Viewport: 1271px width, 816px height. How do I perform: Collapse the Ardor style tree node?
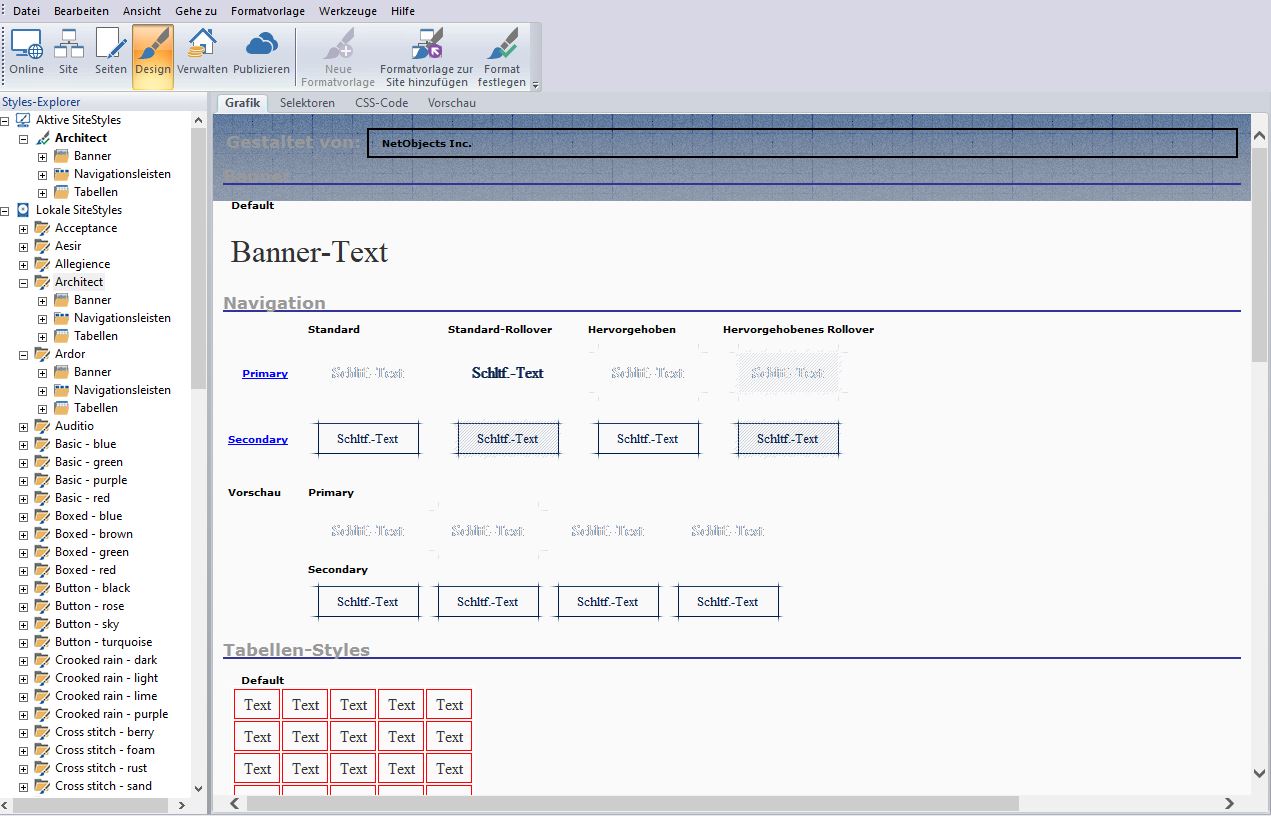click(23, 355)
